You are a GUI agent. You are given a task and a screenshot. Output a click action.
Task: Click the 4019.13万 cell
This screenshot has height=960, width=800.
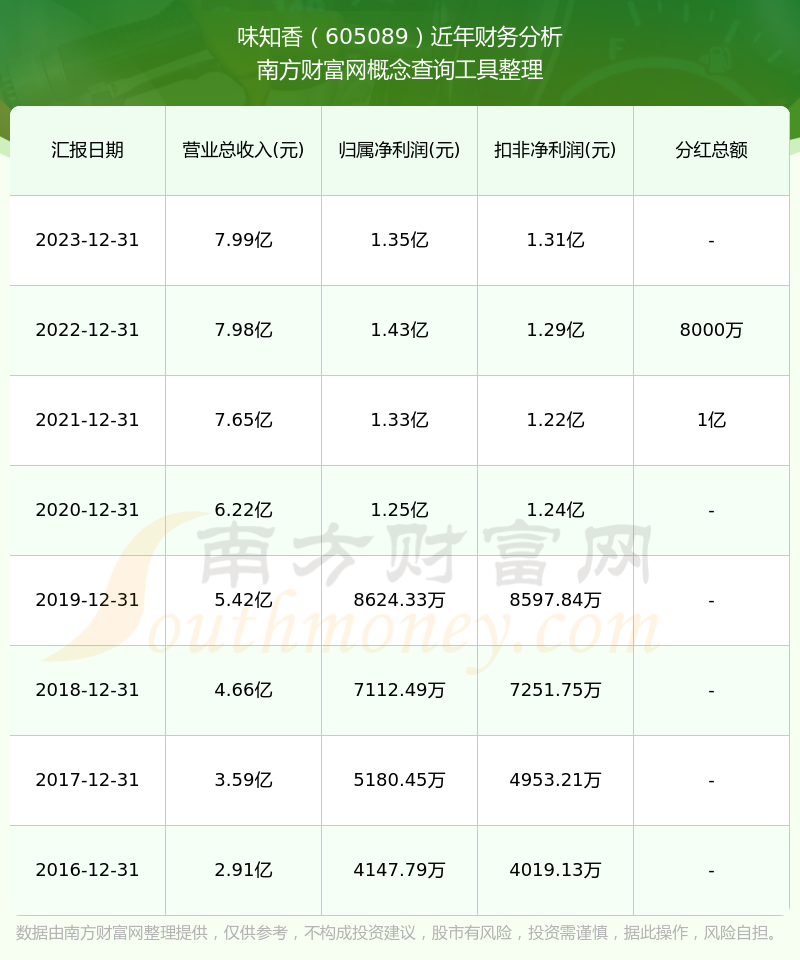(x=555, y=870)
